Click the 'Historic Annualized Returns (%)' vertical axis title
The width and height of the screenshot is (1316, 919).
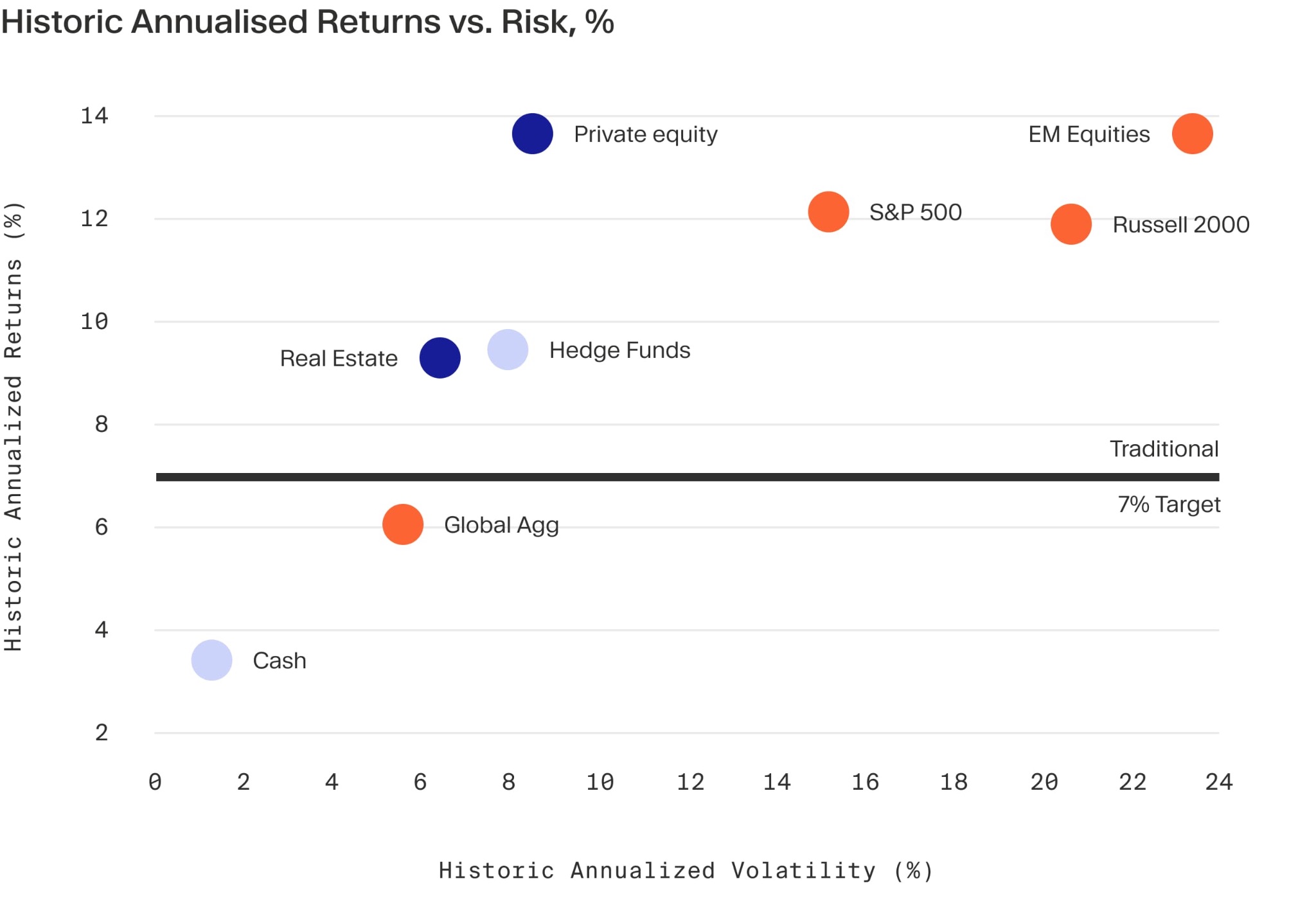[x=13, y=426]
